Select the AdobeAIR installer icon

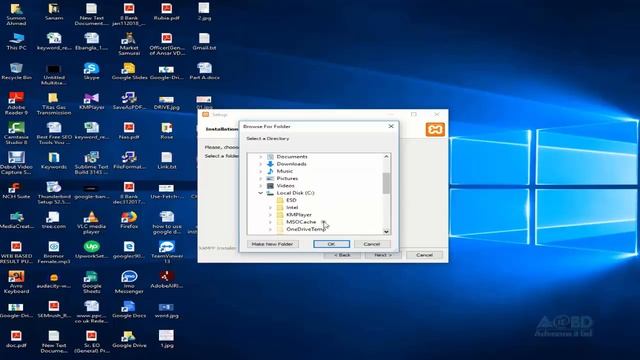click(x=167, y=280)
